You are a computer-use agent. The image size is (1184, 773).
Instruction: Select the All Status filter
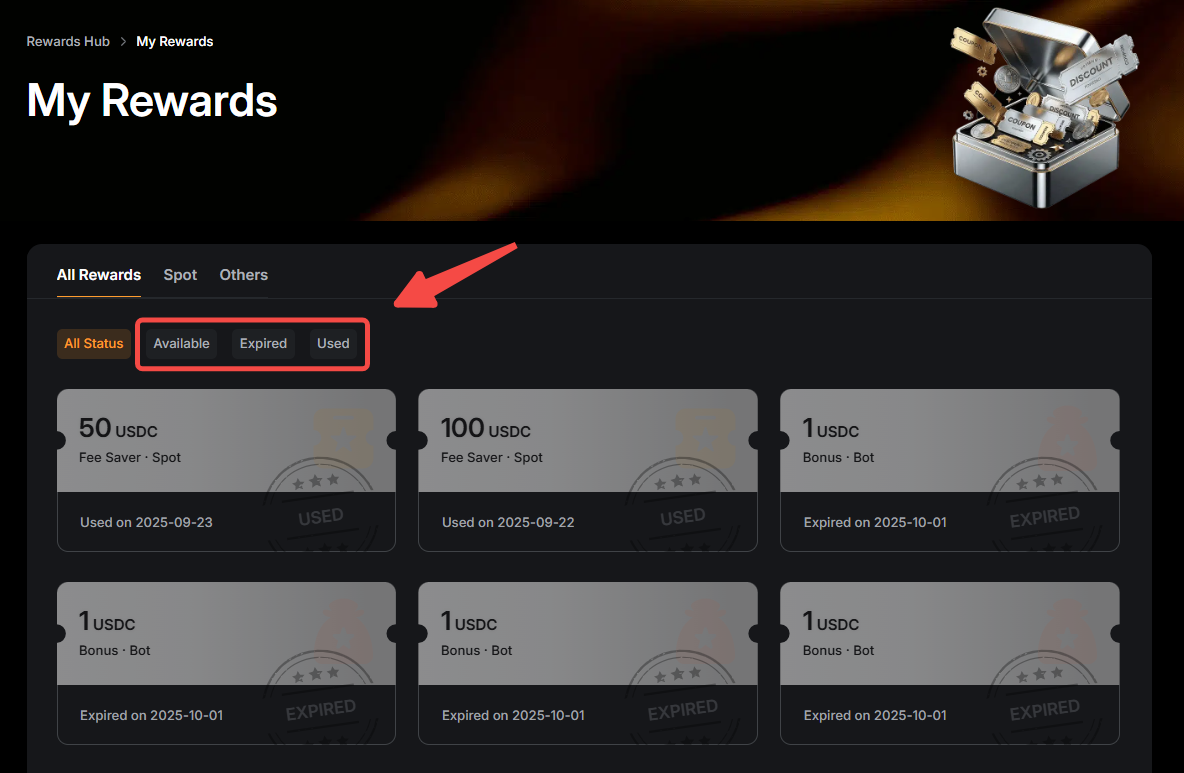pos(94,343)
